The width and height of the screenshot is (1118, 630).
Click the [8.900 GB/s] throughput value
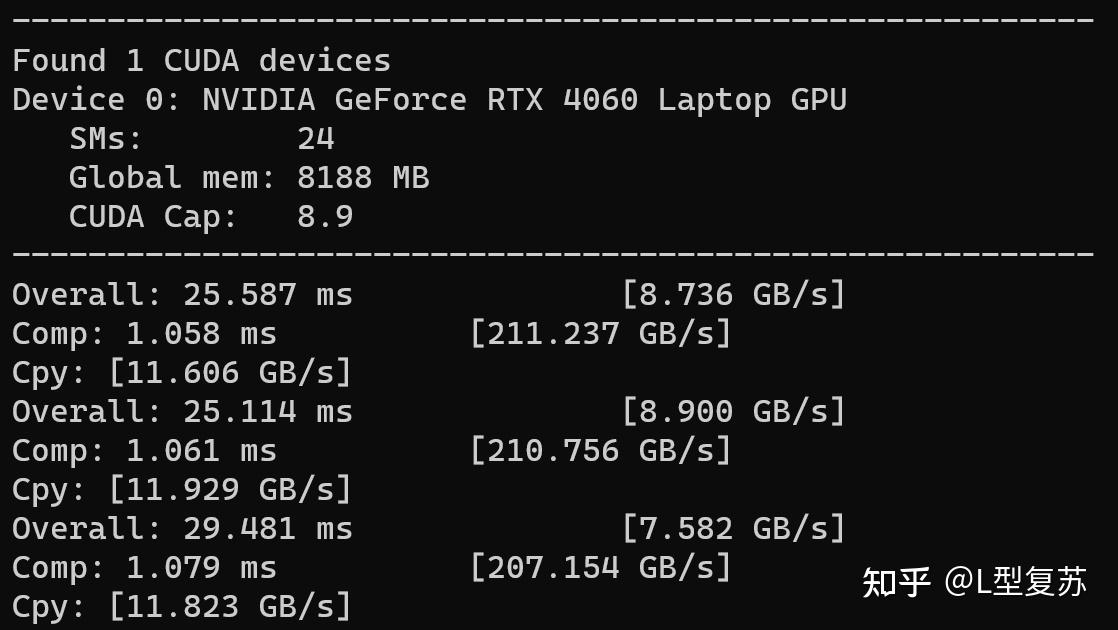tap(733, 412)
